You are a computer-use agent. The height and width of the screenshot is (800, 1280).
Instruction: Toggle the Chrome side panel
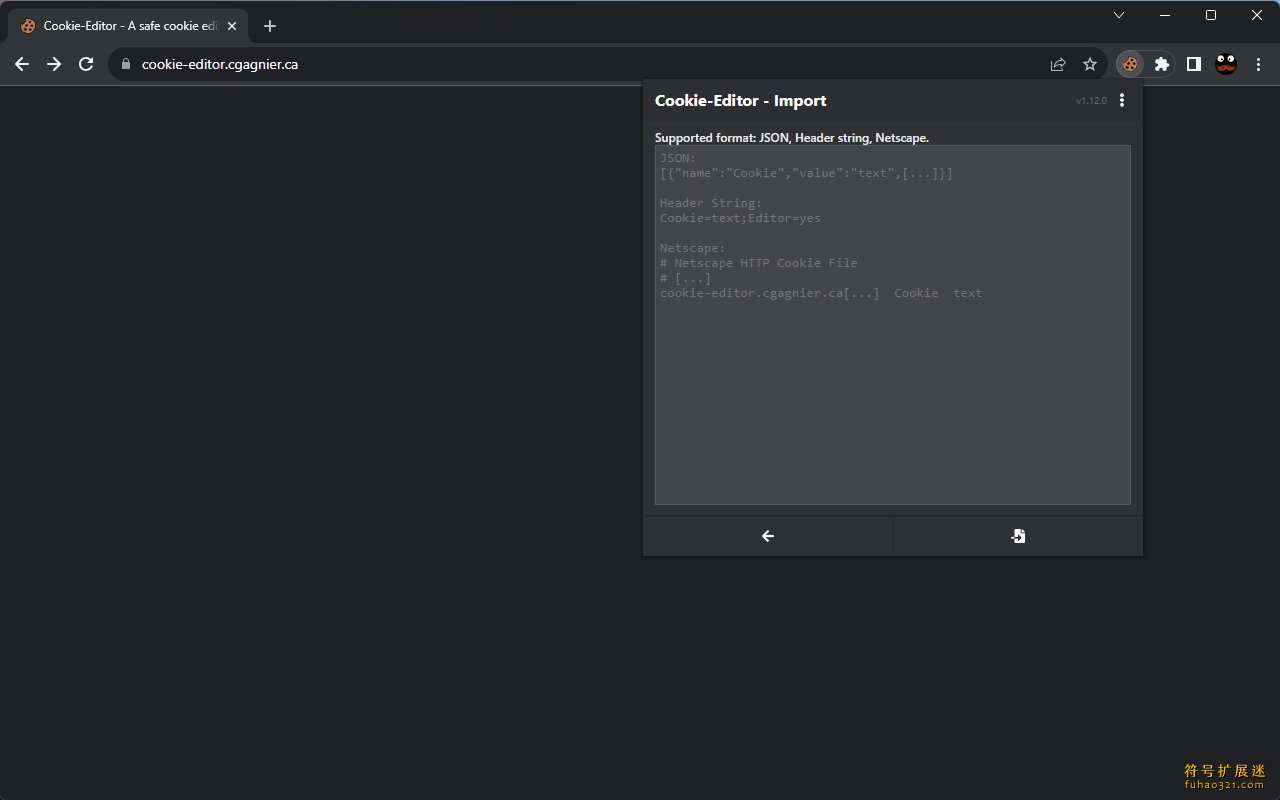click(1193, 64)
